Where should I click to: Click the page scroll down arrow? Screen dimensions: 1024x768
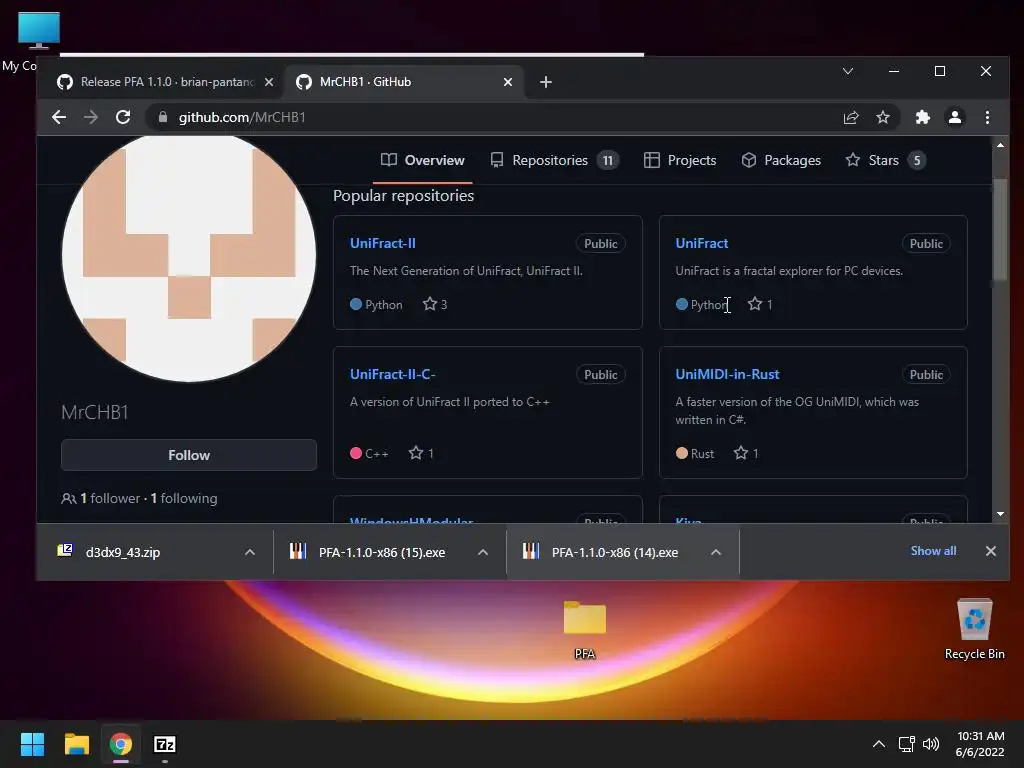[1000, 515]
